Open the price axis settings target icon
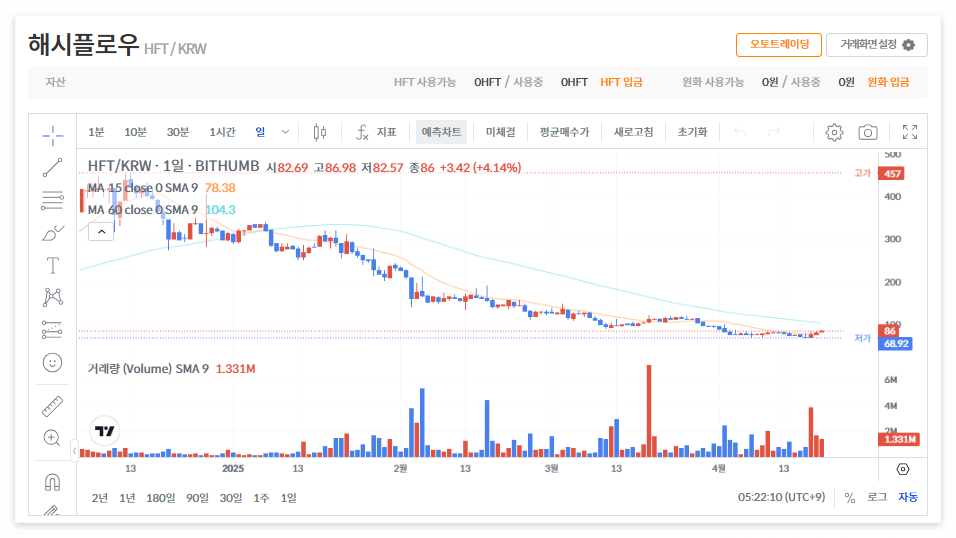The height and width of the screenshot is (538, 956). point(903,469)
